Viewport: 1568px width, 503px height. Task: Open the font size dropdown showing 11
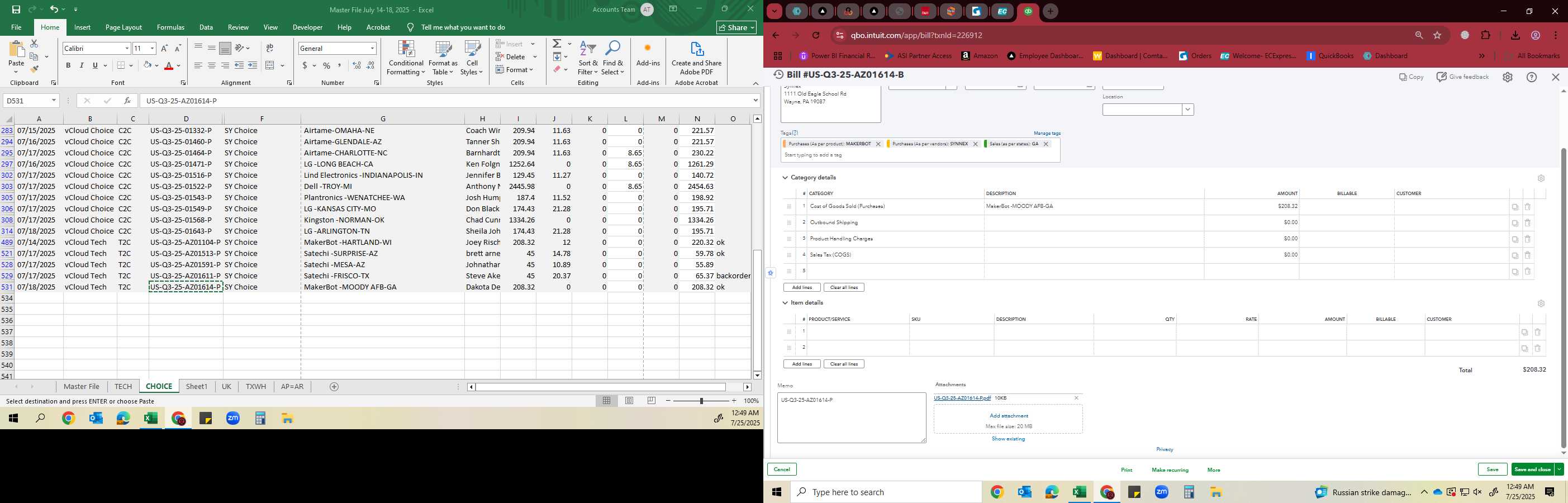[x=152, y=48]
